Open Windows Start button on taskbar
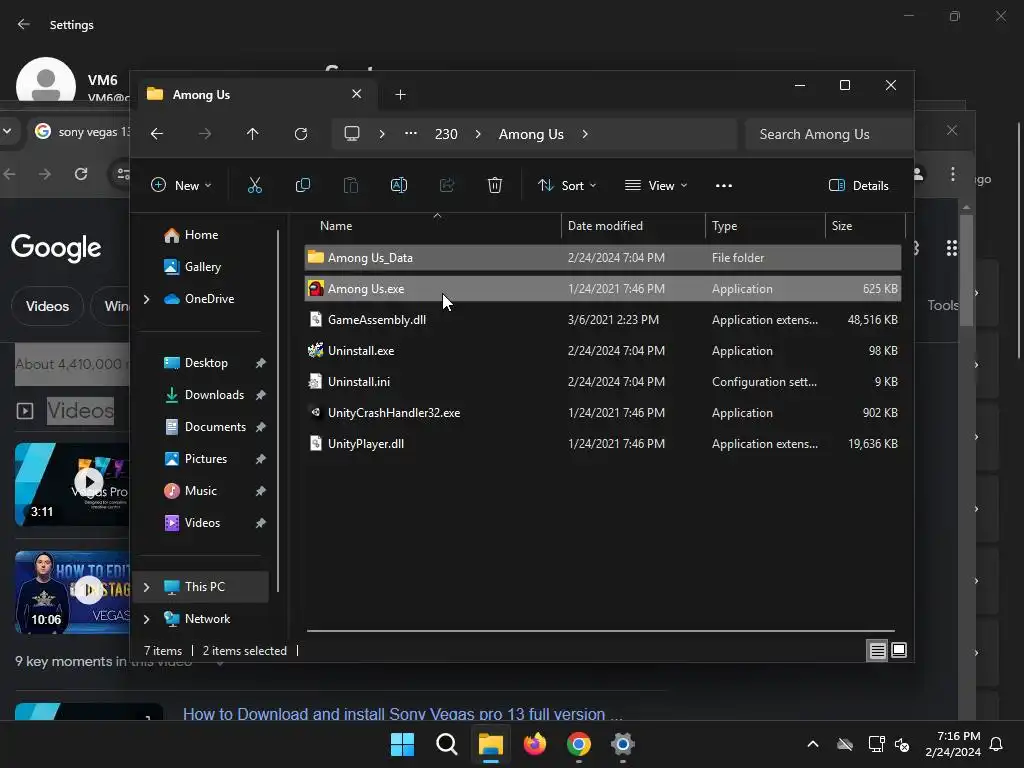This screenshot has height=768, width=1024. point(402,744)
